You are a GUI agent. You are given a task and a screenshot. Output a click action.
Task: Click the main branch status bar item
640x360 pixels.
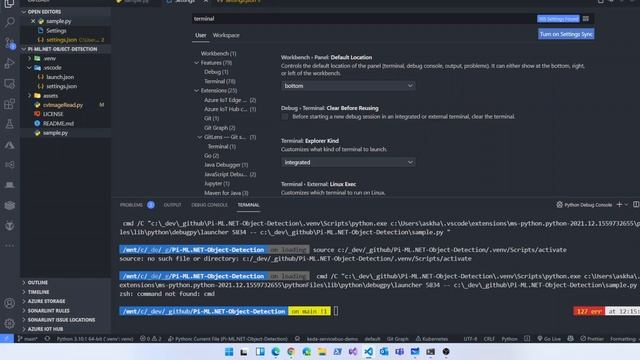(27, 339)
